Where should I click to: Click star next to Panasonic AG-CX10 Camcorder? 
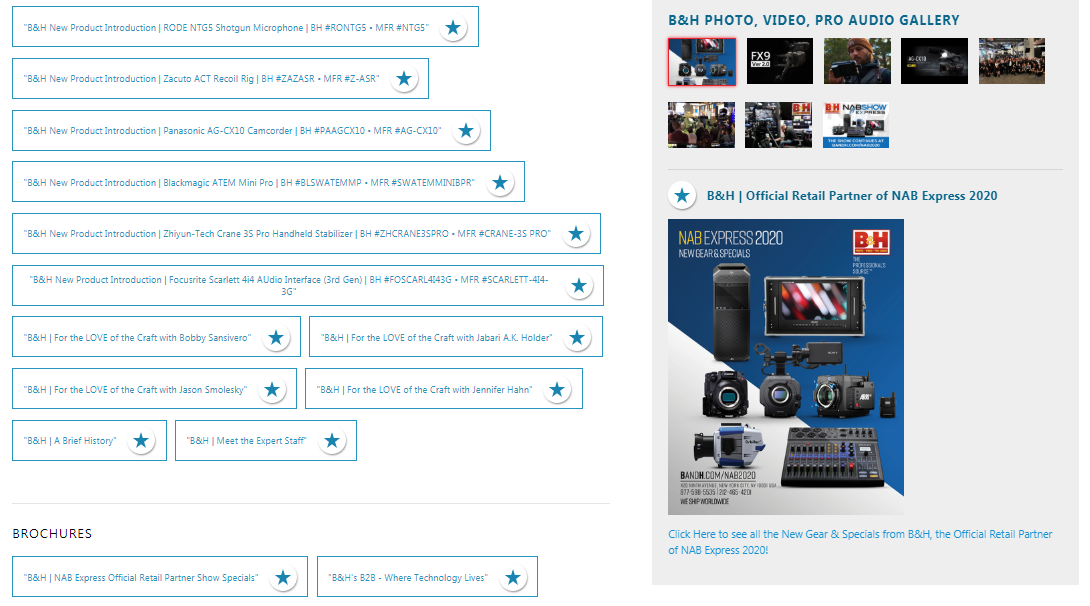click(466, 131)
